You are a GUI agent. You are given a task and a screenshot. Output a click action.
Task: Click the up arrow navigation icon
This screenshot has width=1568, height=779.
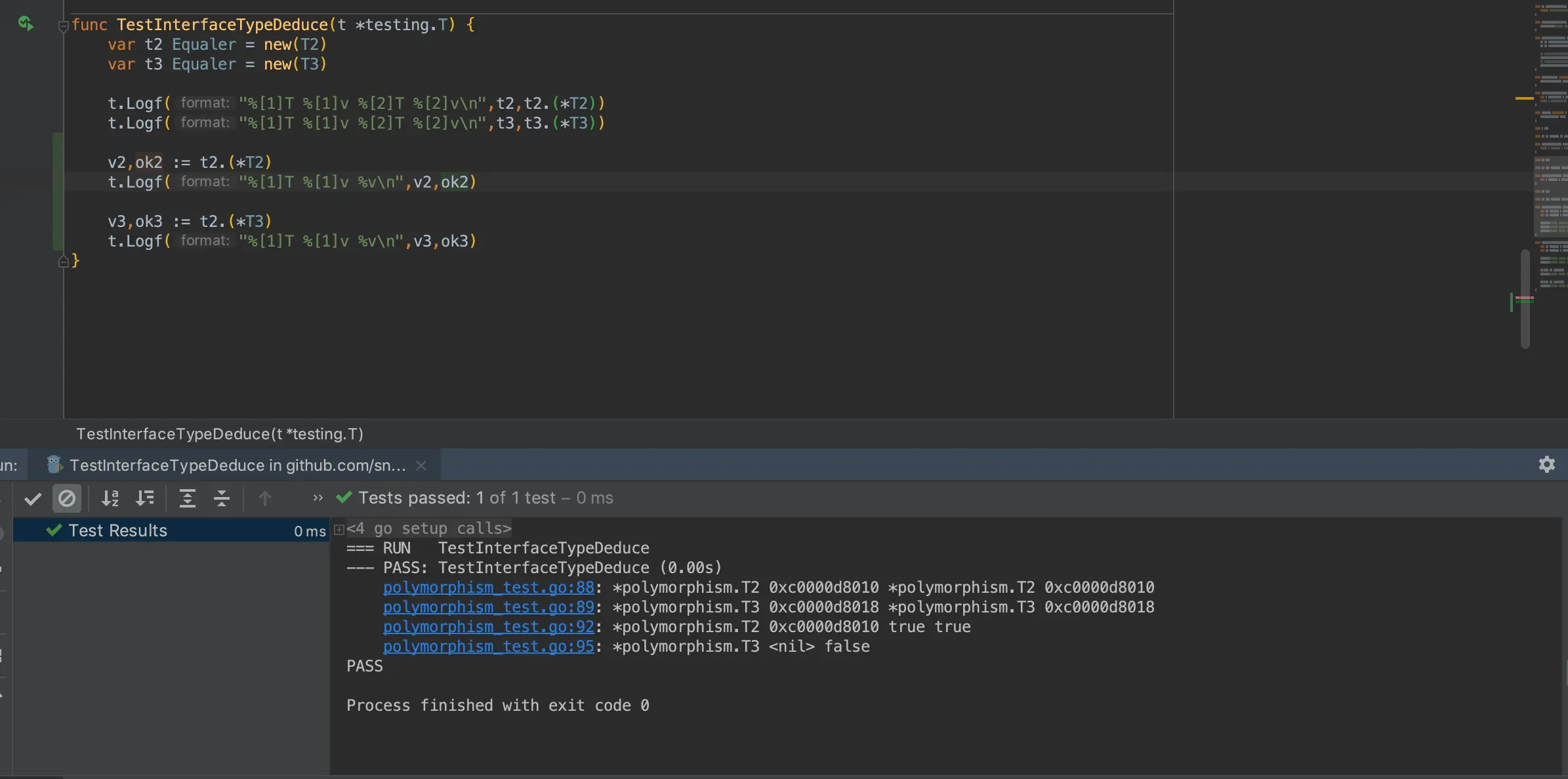(x=265, y=498)
